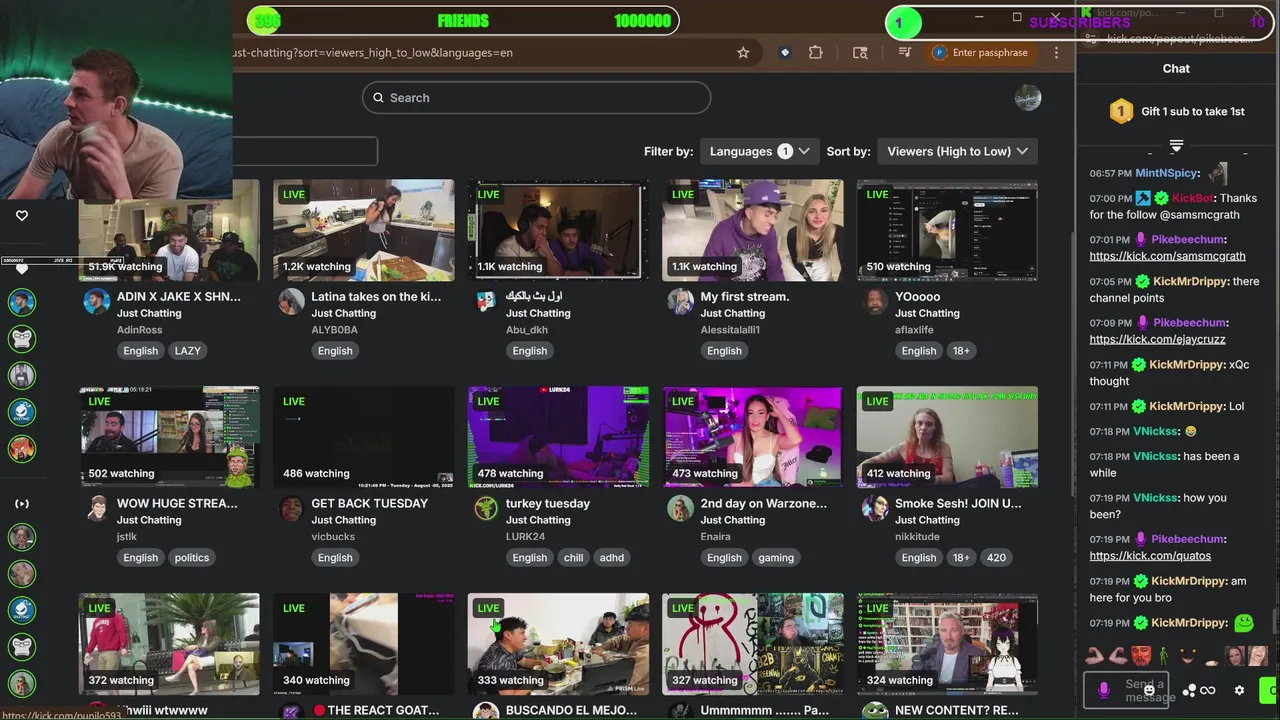Open the media controls icon in toolbar
The width and height of the screenshot is (1280, 720).
[905, 53]
